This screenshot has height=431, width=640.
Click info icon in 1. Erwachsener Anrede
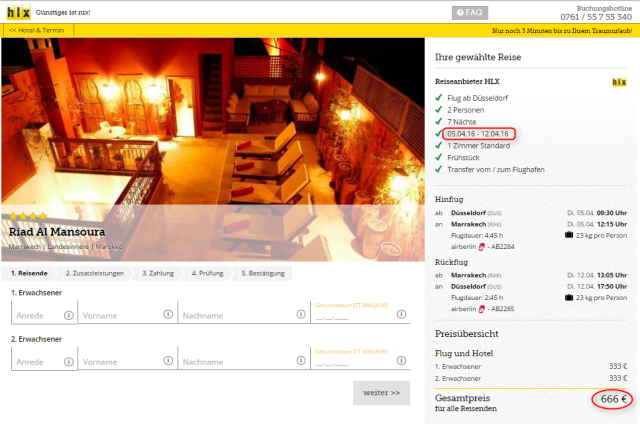69,315
